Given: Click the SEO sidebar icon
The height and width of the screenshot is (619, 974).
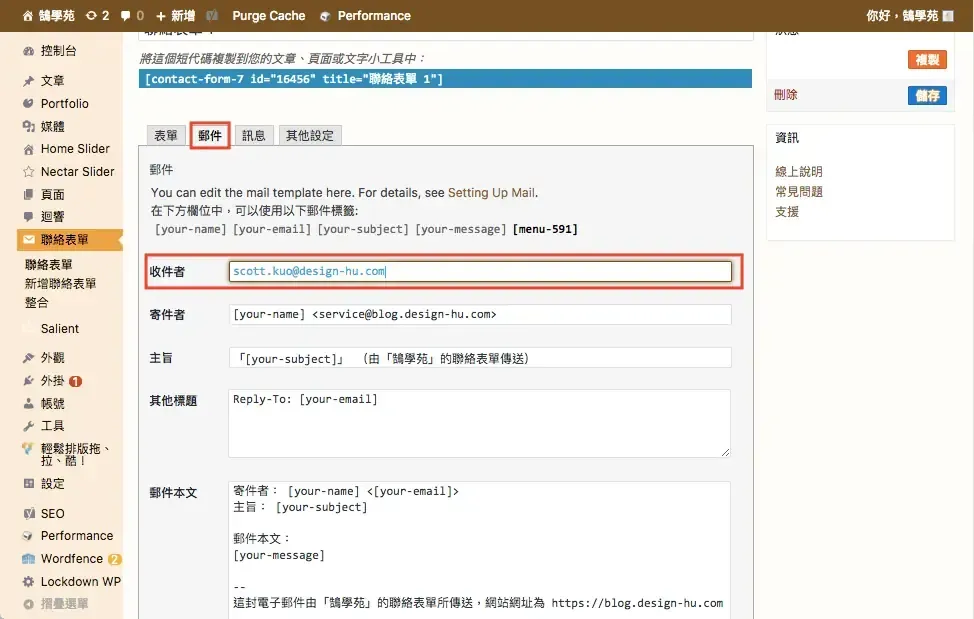Looking at the screenshot, I should point(29,513).
